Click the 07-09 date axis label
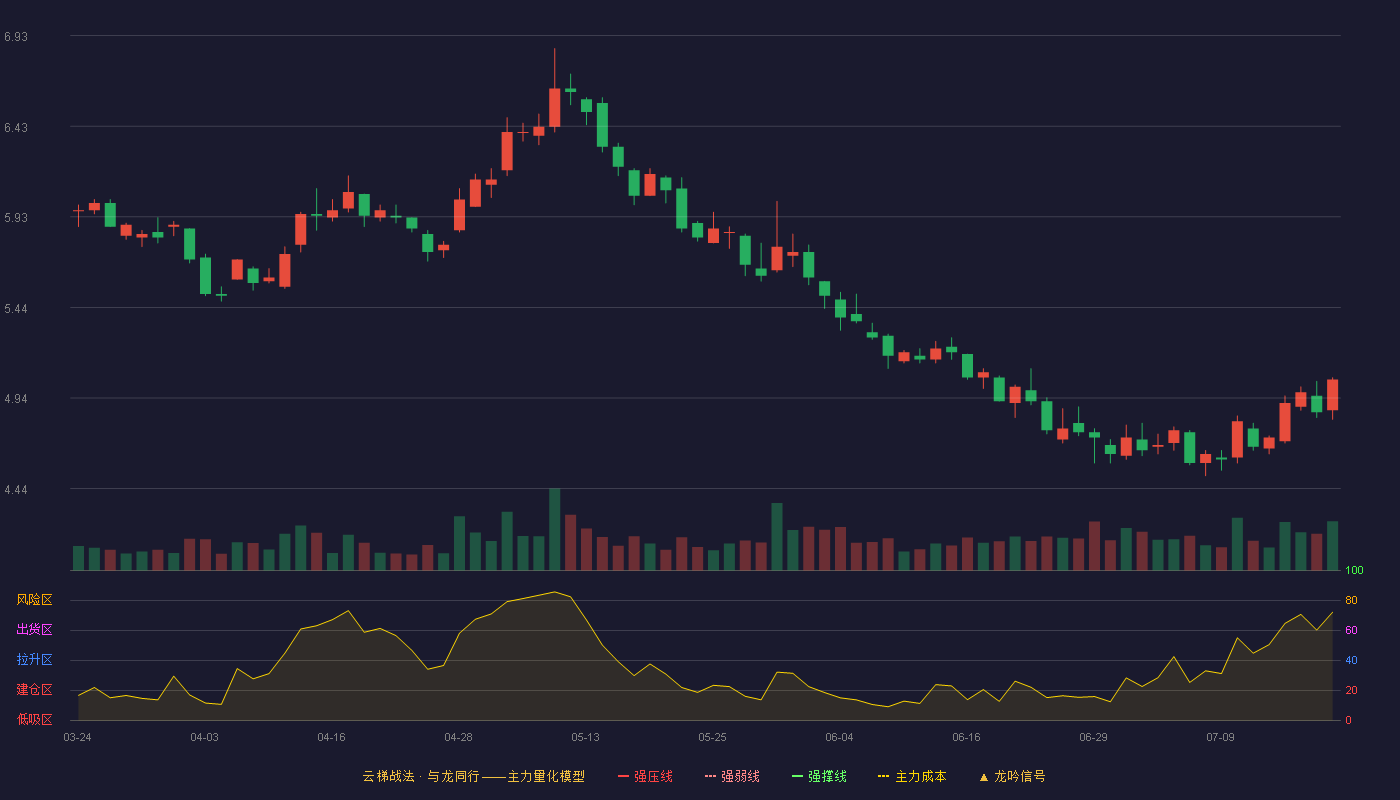This screenshot has width=1400, height=800. [x=1220, y=737]
